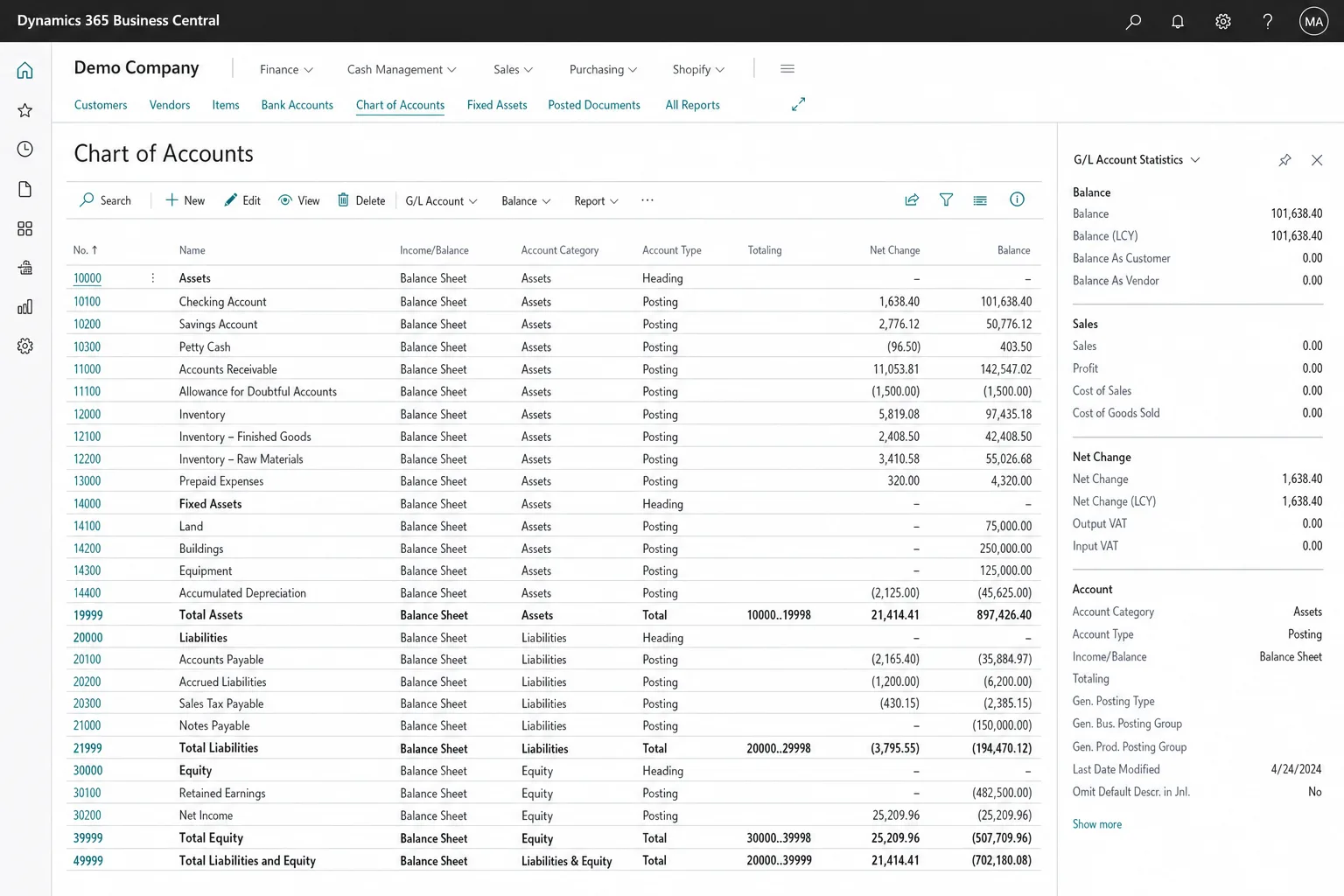Click the Edit button

point(242,200)
